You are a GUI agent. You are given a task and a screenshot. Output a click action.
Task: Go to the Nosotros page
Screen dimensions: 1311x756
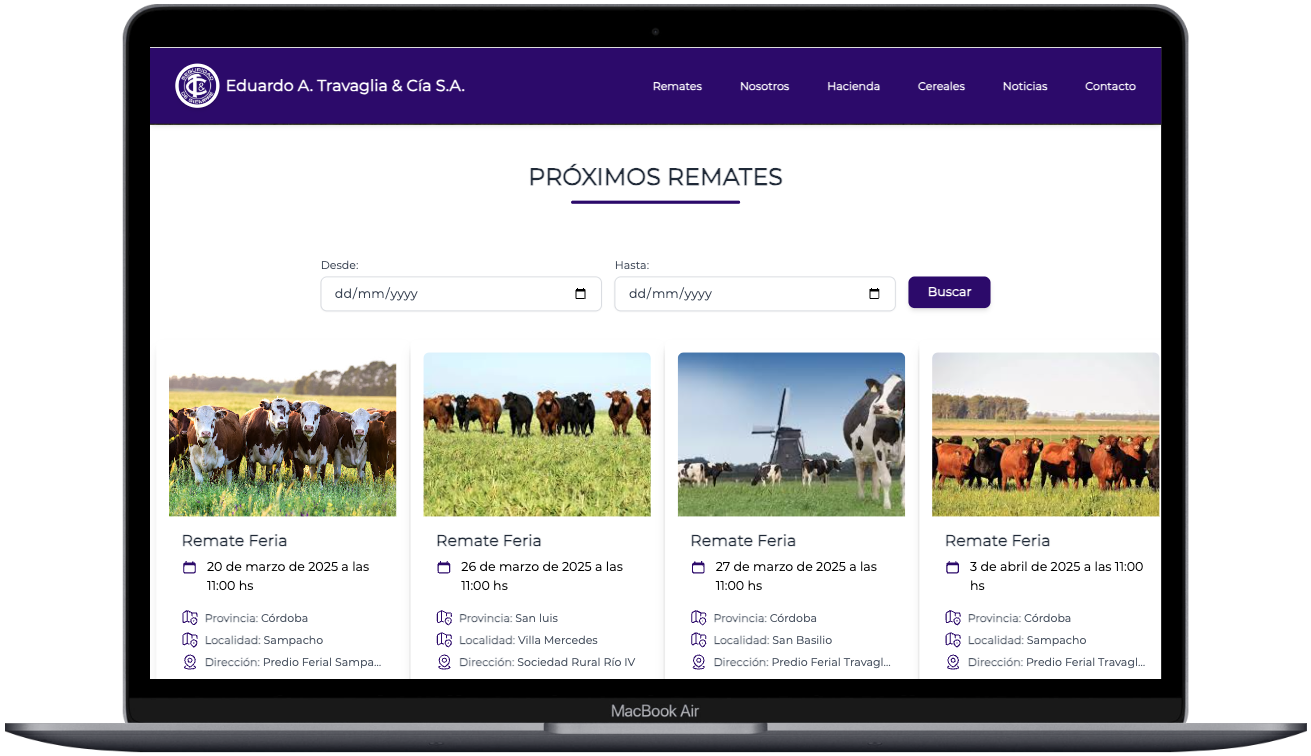764,87
